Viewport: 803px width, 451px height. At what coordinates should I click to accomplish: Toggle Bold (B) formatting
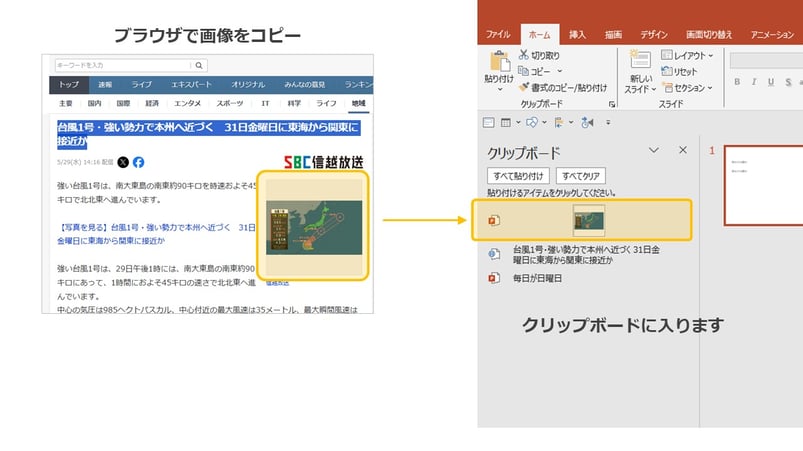coord(737,82)
